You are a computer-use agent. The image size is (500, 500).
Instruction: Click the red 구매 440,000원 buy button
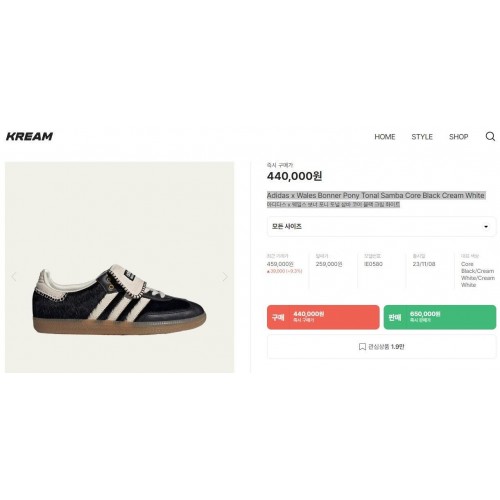pyautogui.click(x=323, y=317)
